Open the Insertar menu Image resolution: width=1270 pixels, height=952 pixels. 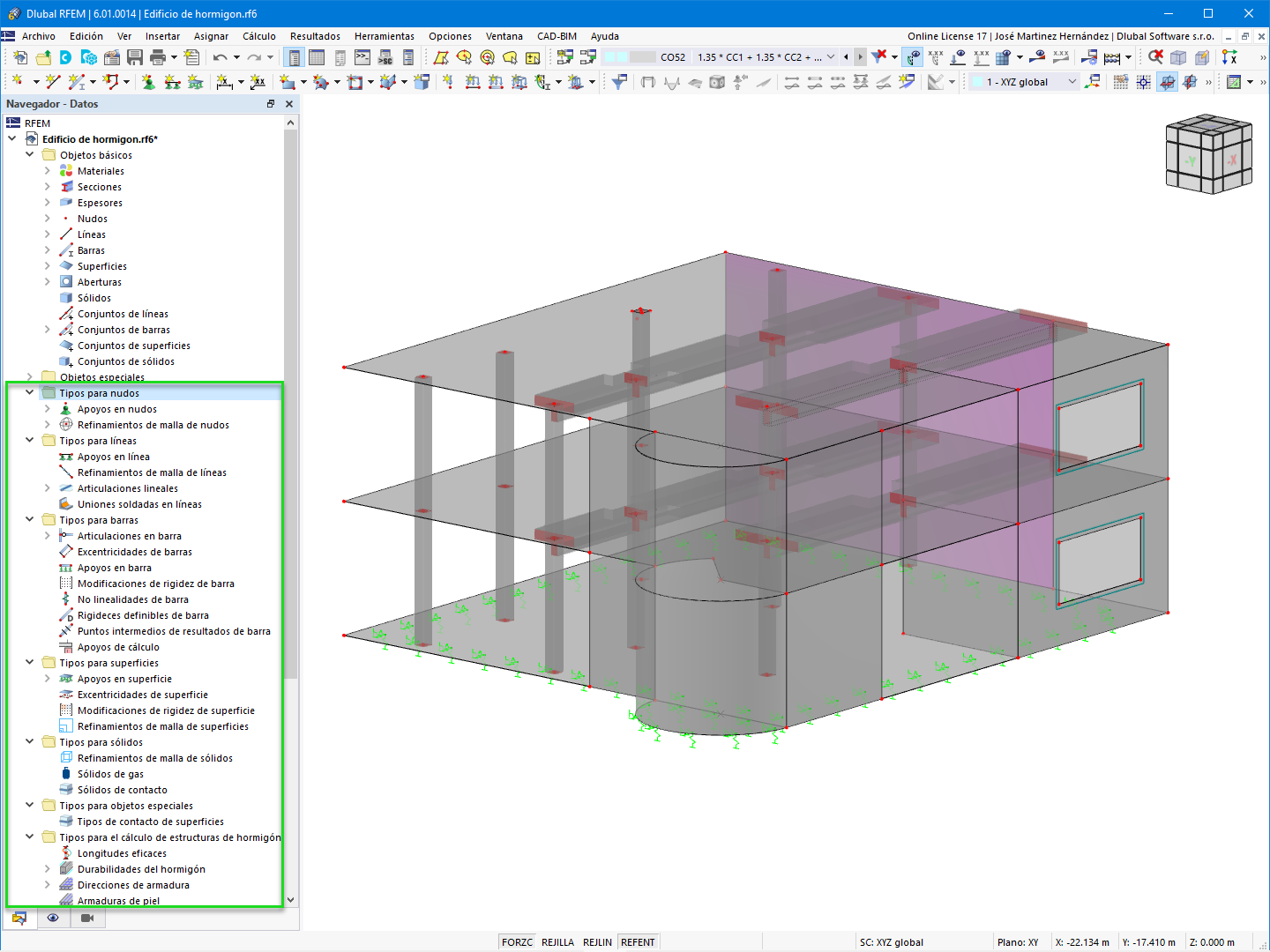162,36
